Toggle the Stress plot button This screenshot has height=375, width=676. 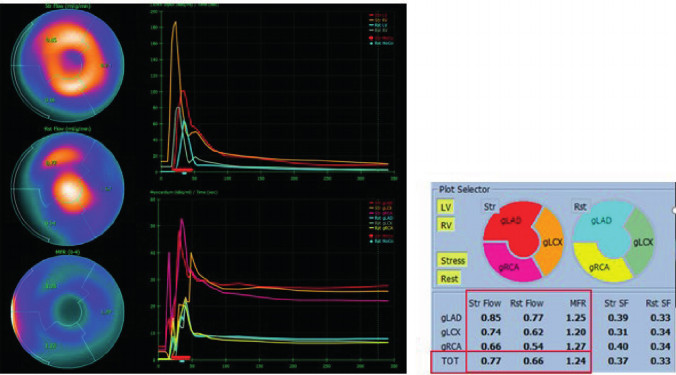(453, 260)
